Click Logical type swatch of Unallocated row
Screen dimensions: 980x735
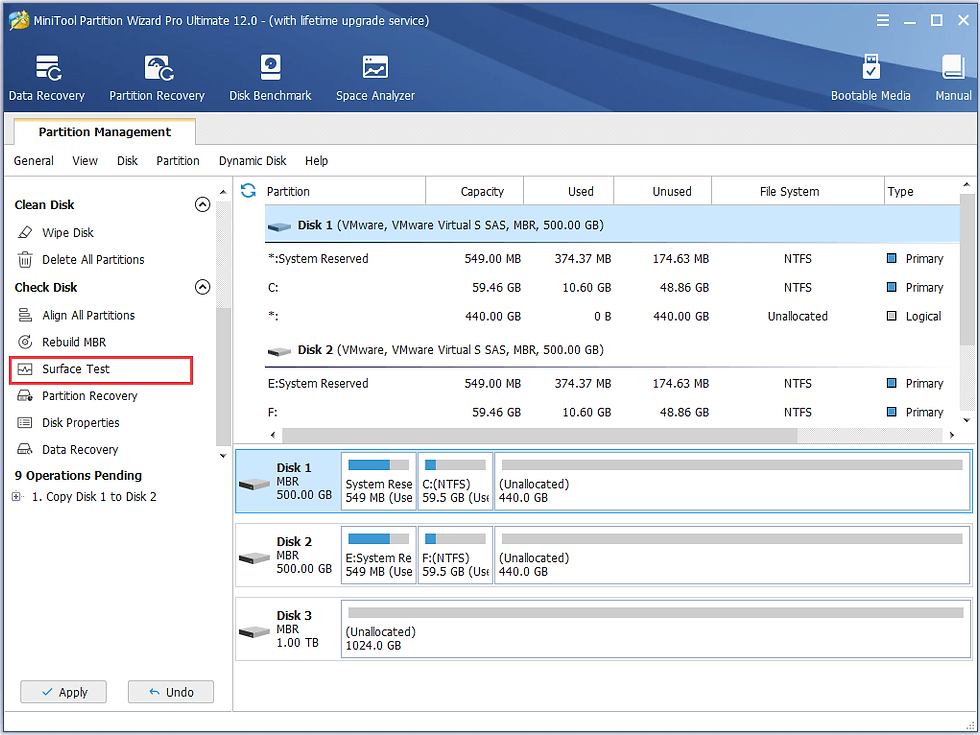tap(892, 316)
